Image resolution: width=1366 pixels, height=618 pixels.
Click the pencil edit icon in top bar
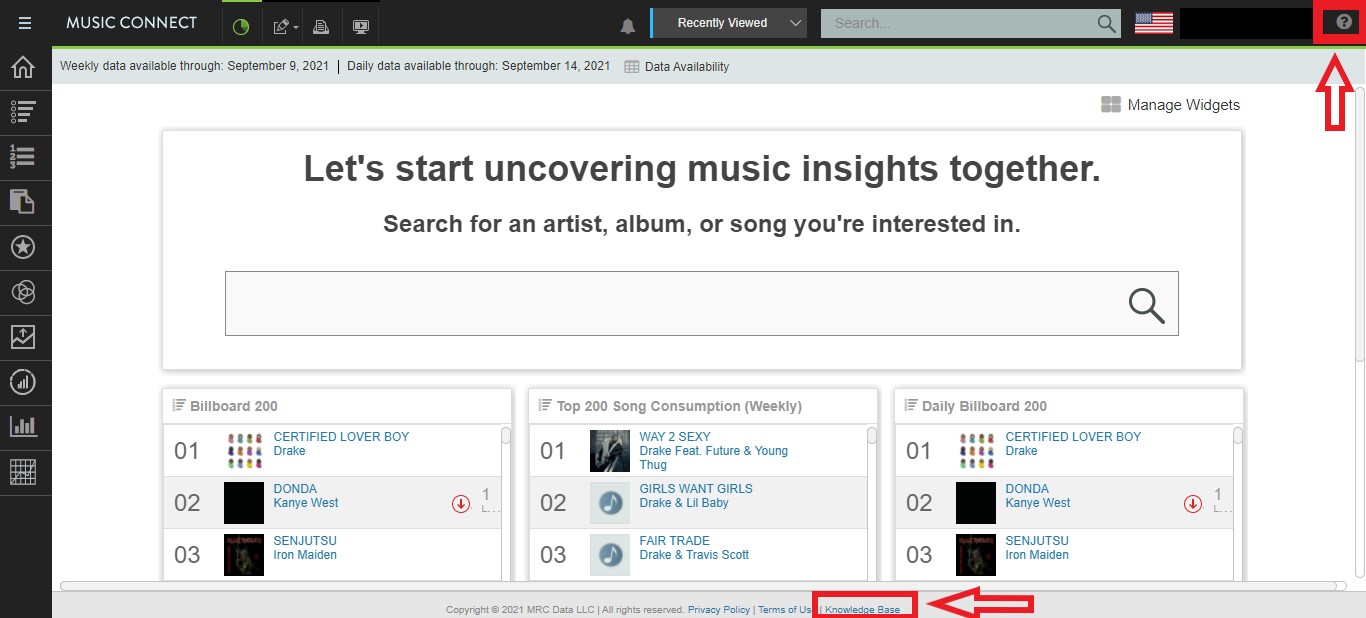pyautogui.click(x=281, y=27)
